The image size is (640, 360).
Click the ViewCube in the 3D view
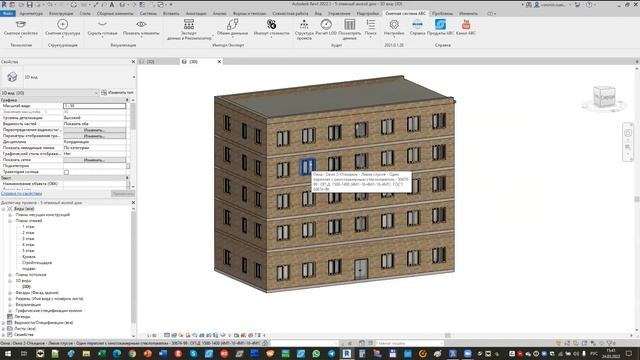click(604, 97)
